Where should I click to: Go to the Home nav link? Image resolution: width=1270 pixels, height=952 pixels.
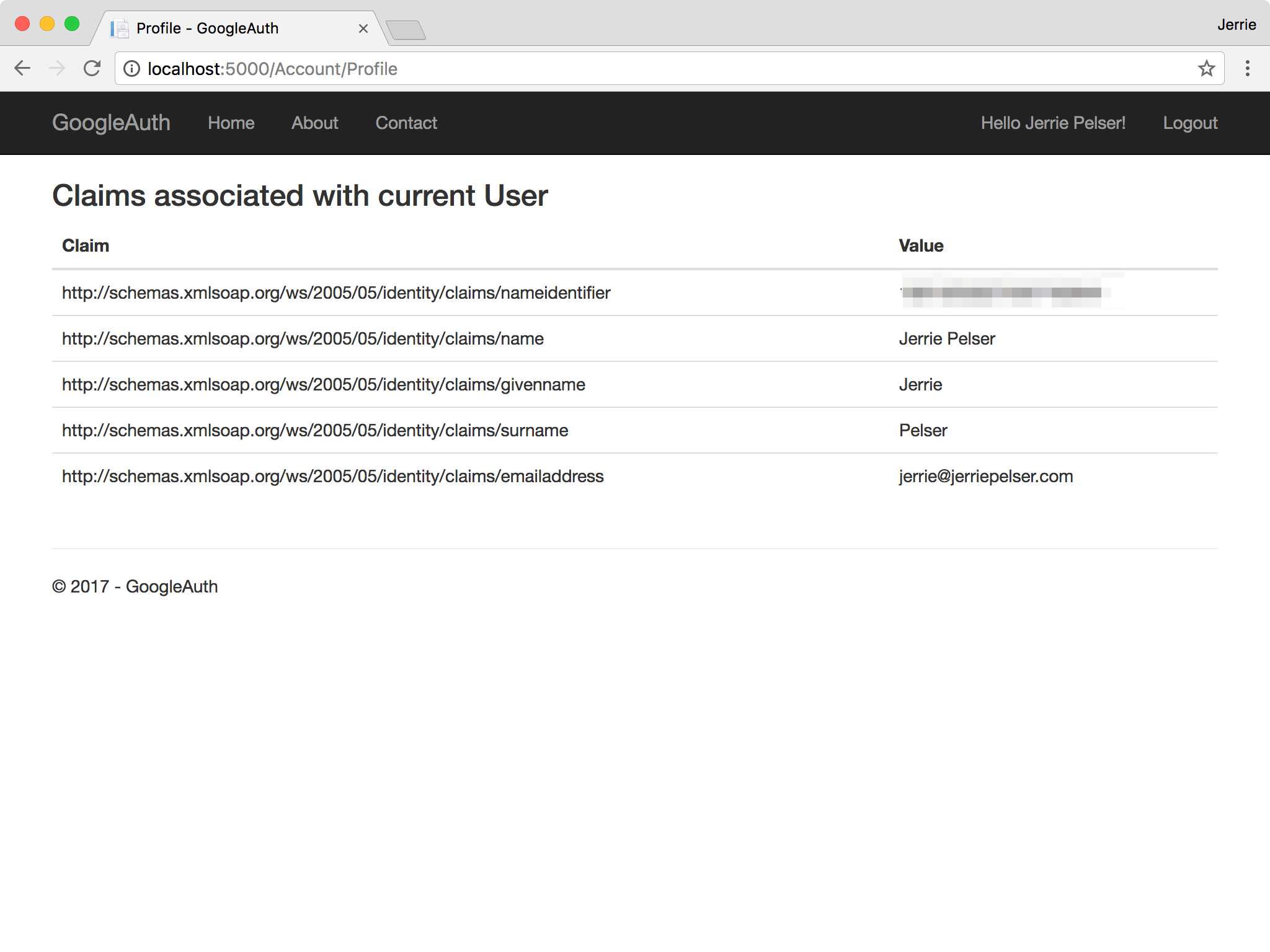pyautogui.click(x=231, y=123)
